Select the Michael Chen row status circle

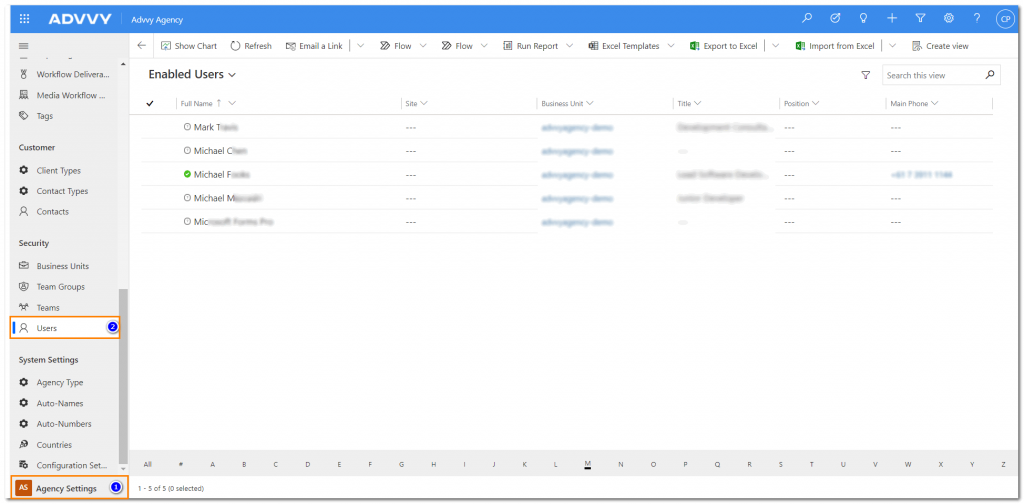click(187, 151)
